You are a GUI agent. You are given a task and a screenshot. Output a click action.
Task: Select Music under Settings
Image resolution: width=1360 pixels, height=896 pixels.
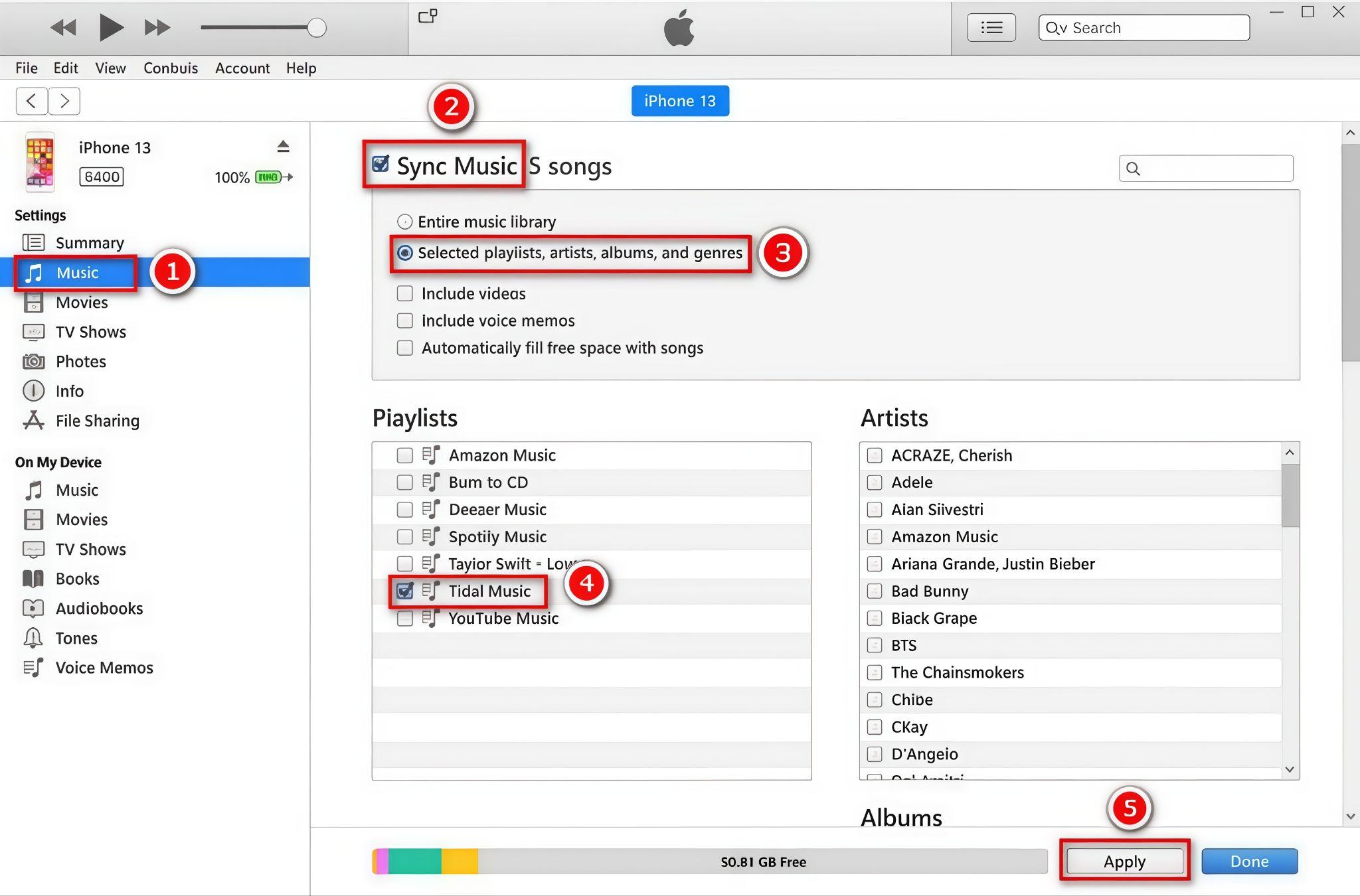pyautogui.click(x=155, y=272)
